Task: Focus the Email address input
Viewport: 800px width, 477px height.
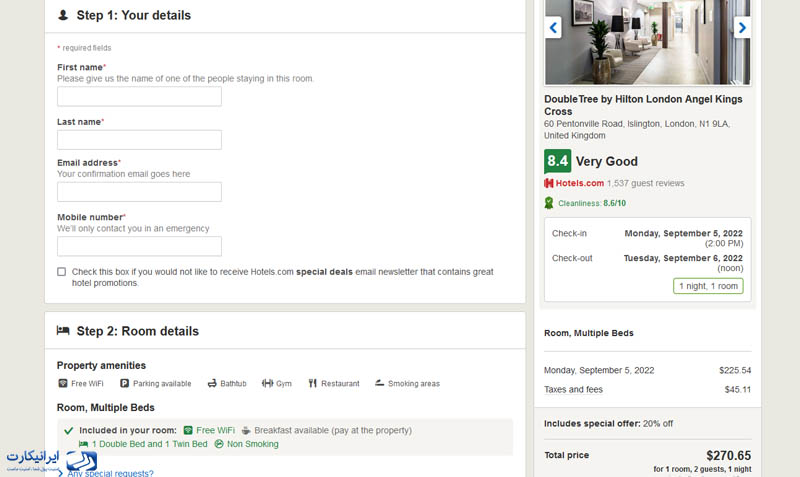Action: [139, 192]
